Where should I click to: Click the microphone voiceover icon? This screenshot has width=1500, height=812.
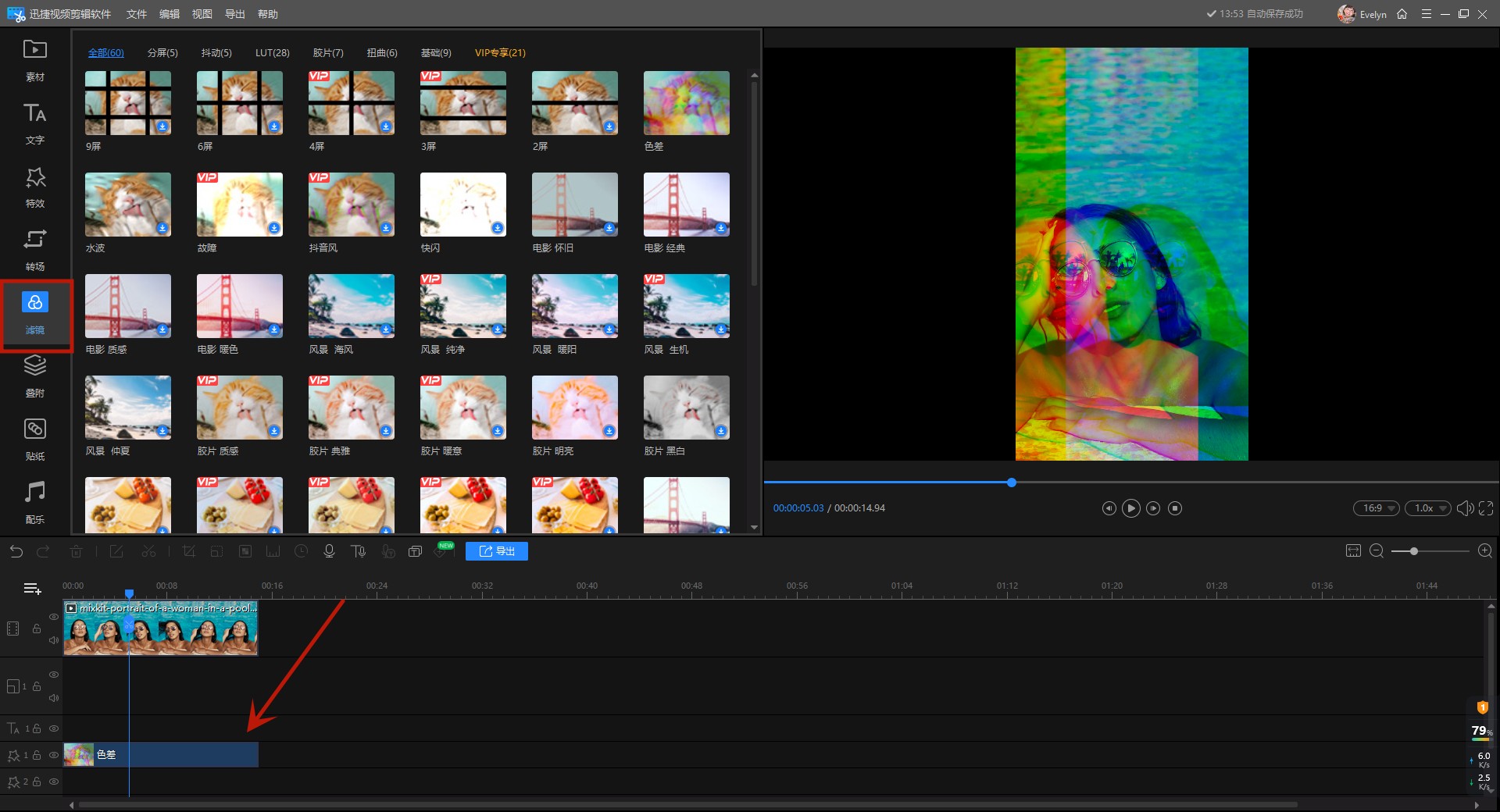[x=329, y=551]
